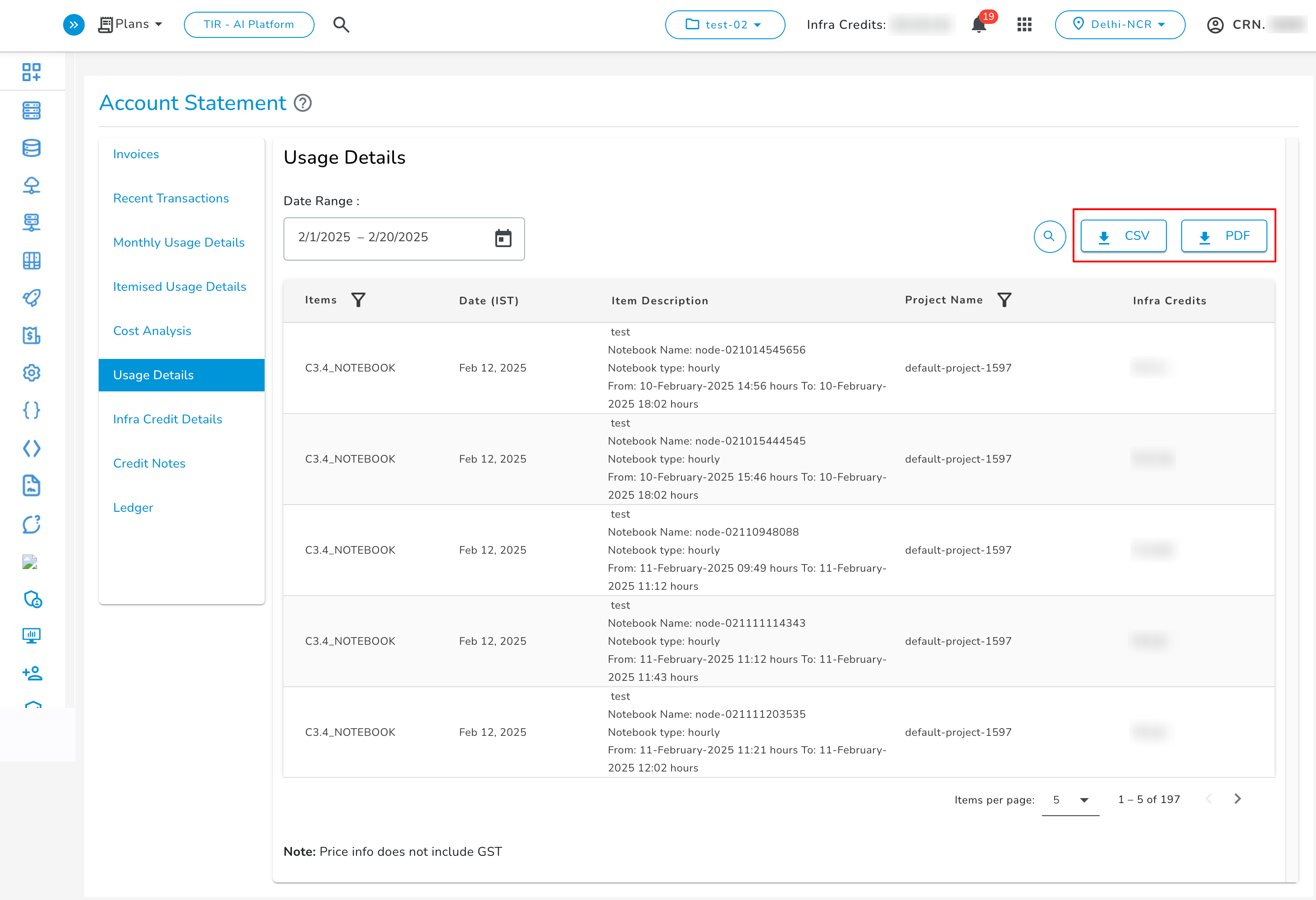Viewport: 1316px width, 900px height.
Task: Click the help icon beside Account Statement
Action: pos(303,103)
